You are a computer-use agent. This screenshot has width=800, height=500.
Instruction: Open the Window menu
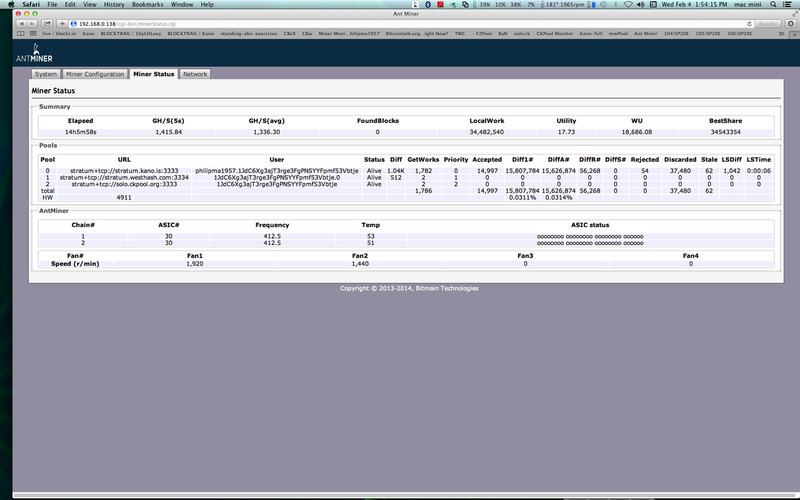182,4
